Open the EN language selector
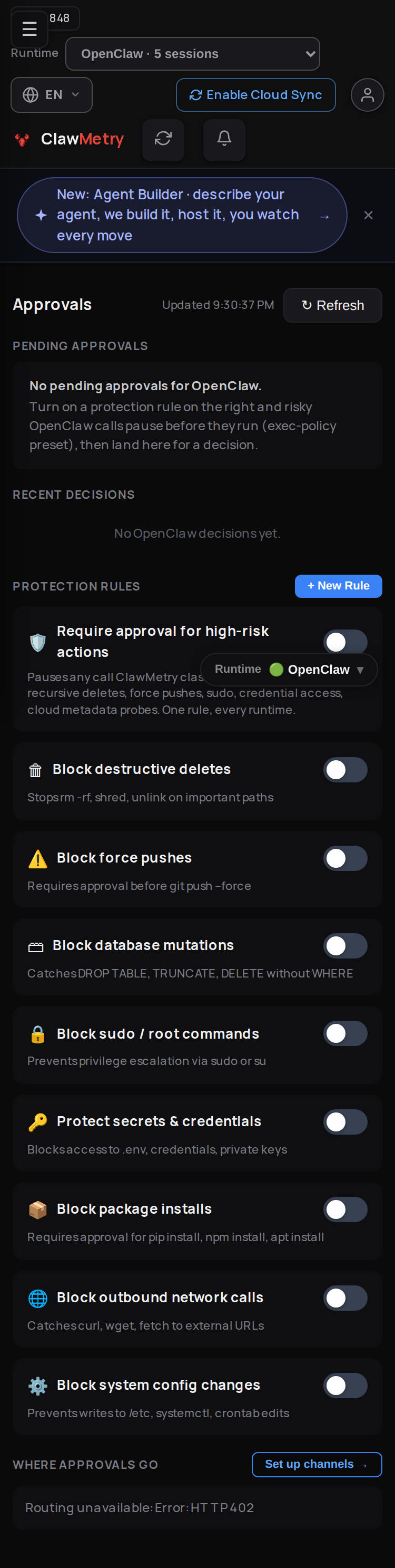The width and height of the screenshot is (395, 1568). click(x=52, y=95)
